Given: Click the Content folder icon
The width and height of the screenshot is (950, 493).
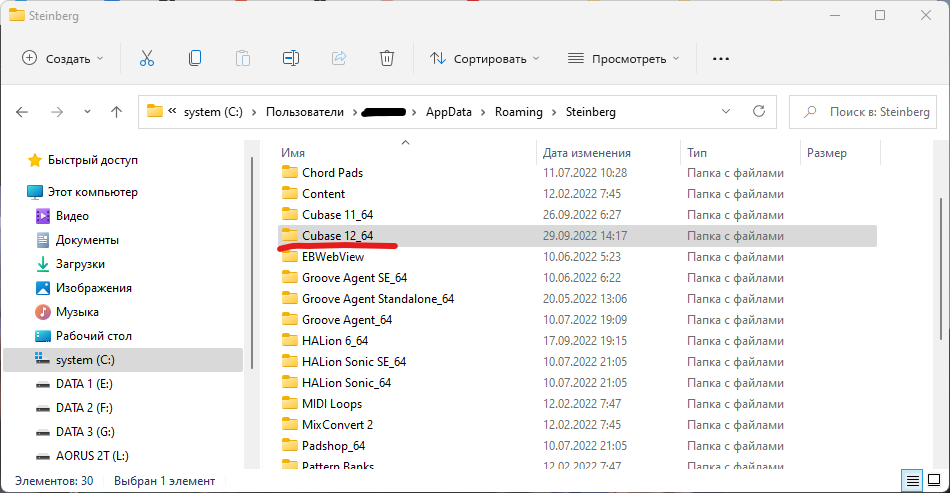Looking at the screenshot, I should 290,194.
